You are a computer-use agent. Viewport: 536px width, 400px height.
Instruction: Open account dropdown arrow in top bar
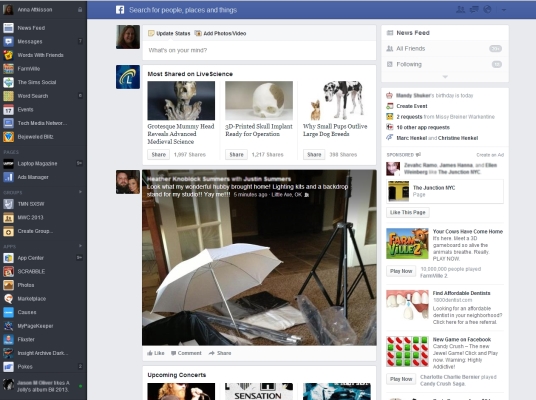point(504,10)
